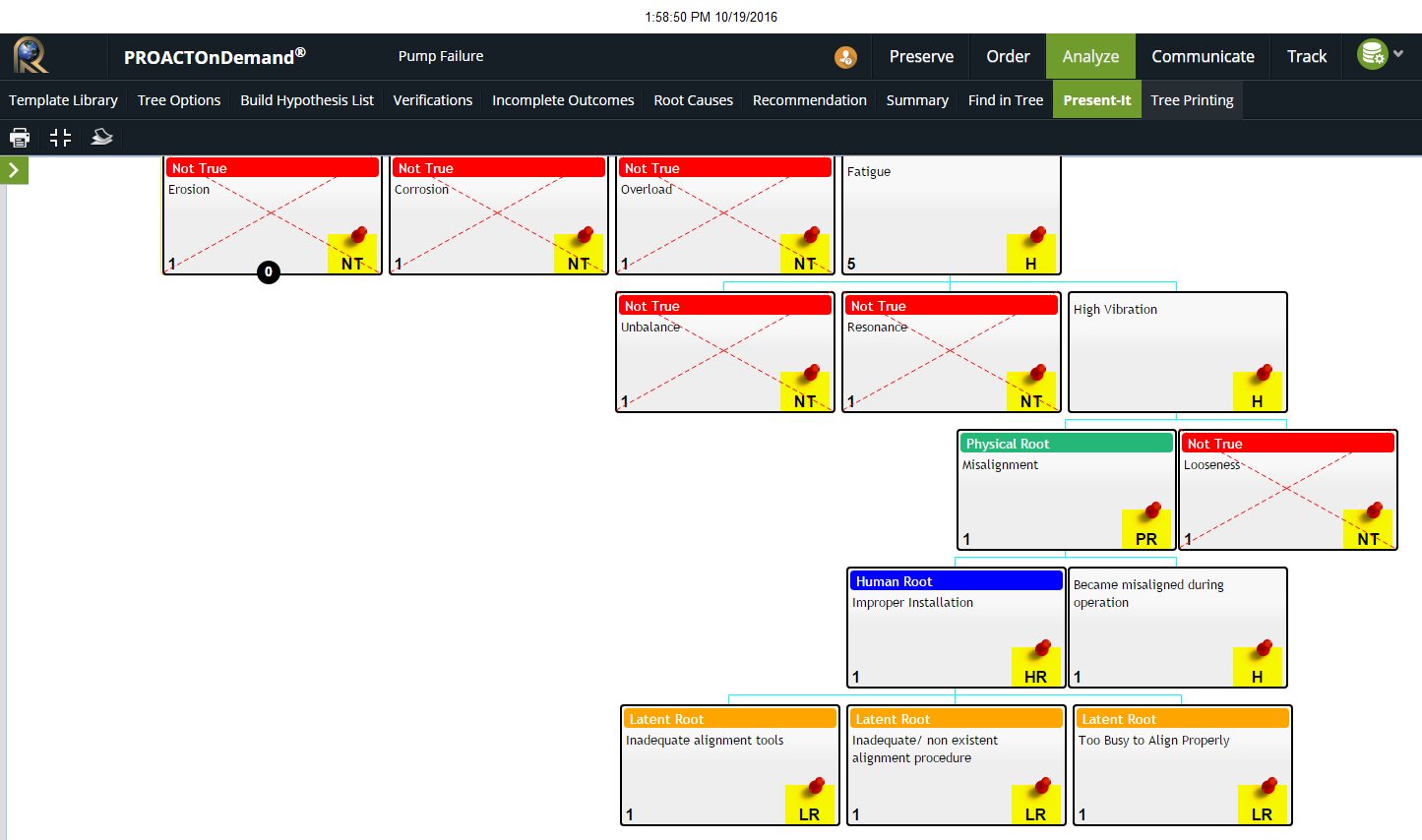Screen dimensions: 1422x840
Task: Select Find in Tree
Action: click(1006, 100)
